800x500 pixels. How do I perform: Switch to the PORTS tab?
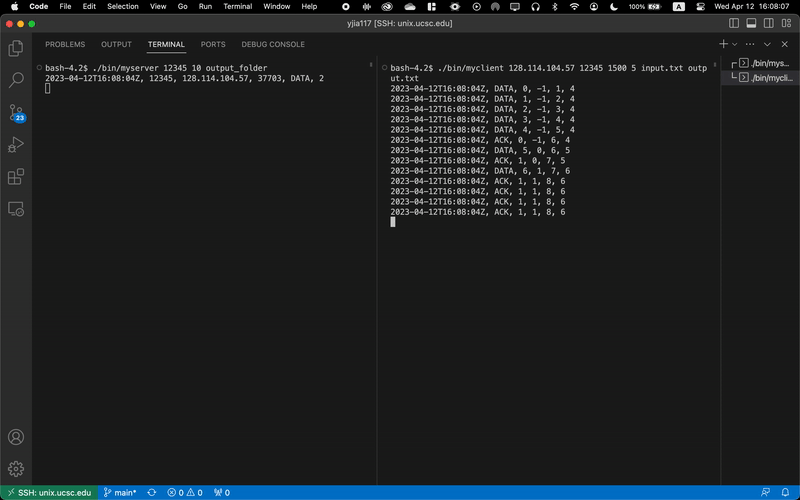[213, 44]
